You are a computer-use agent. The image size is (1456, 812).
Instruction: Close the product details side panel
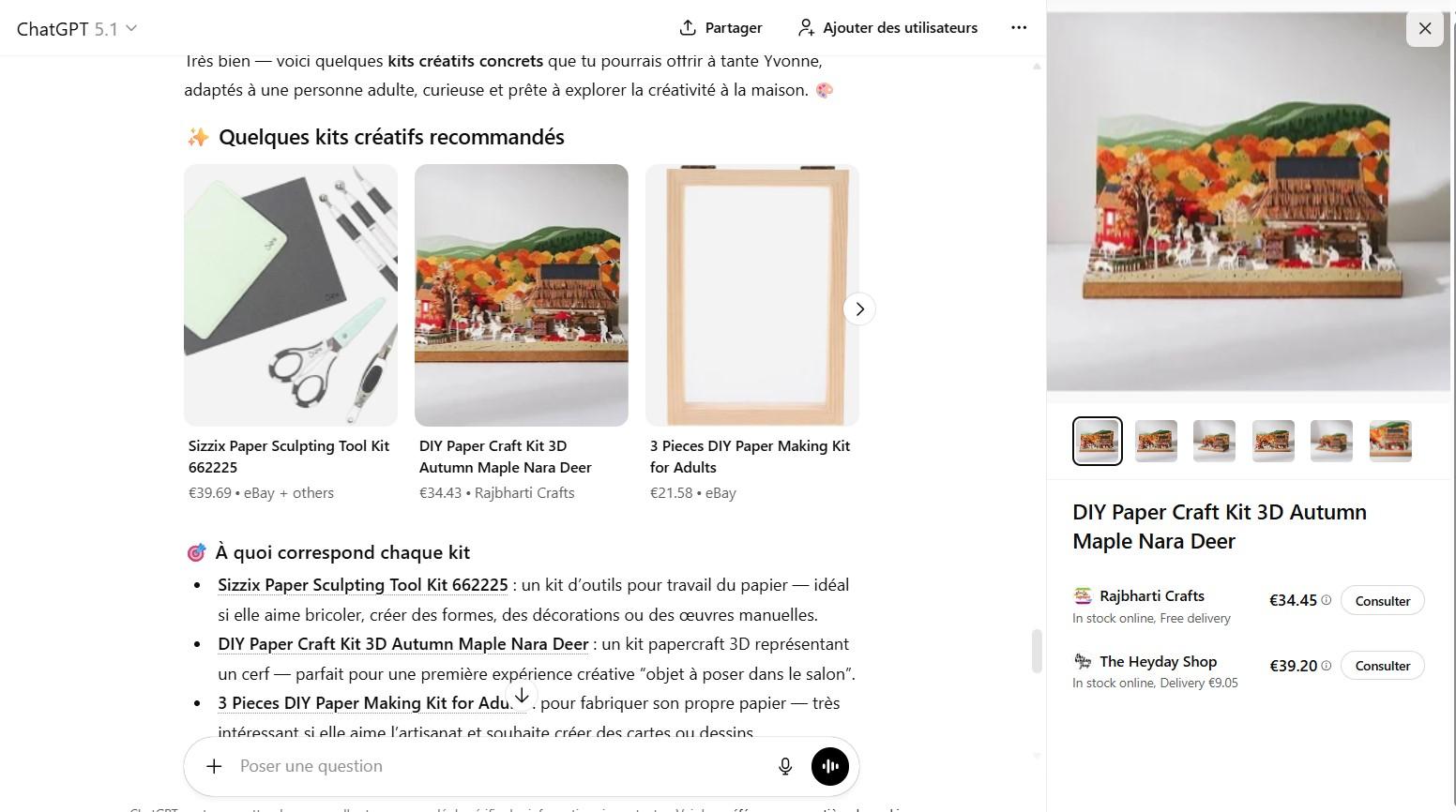pyautogui.click(x=1424, y=28)
